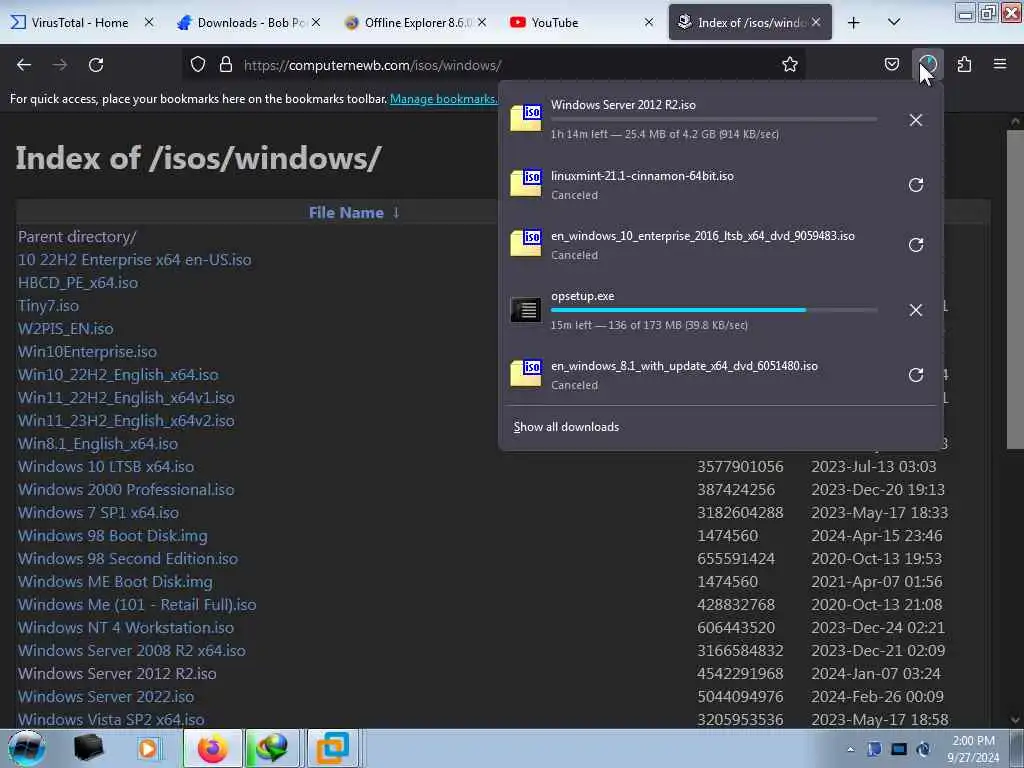Image resolution: width=1024 pixels, height=768 pixels.
Task: Open the Windows Server 2022.iso link
Action: [106, 696]
